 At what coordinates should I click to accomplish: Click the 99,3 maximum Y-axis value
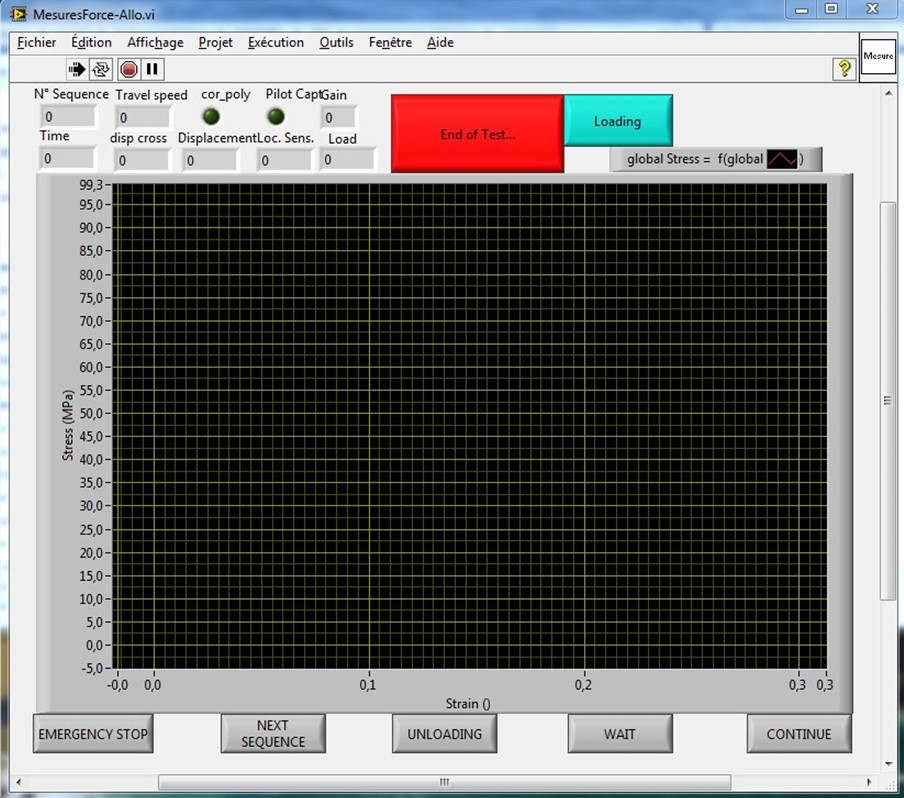coord(91,185)
